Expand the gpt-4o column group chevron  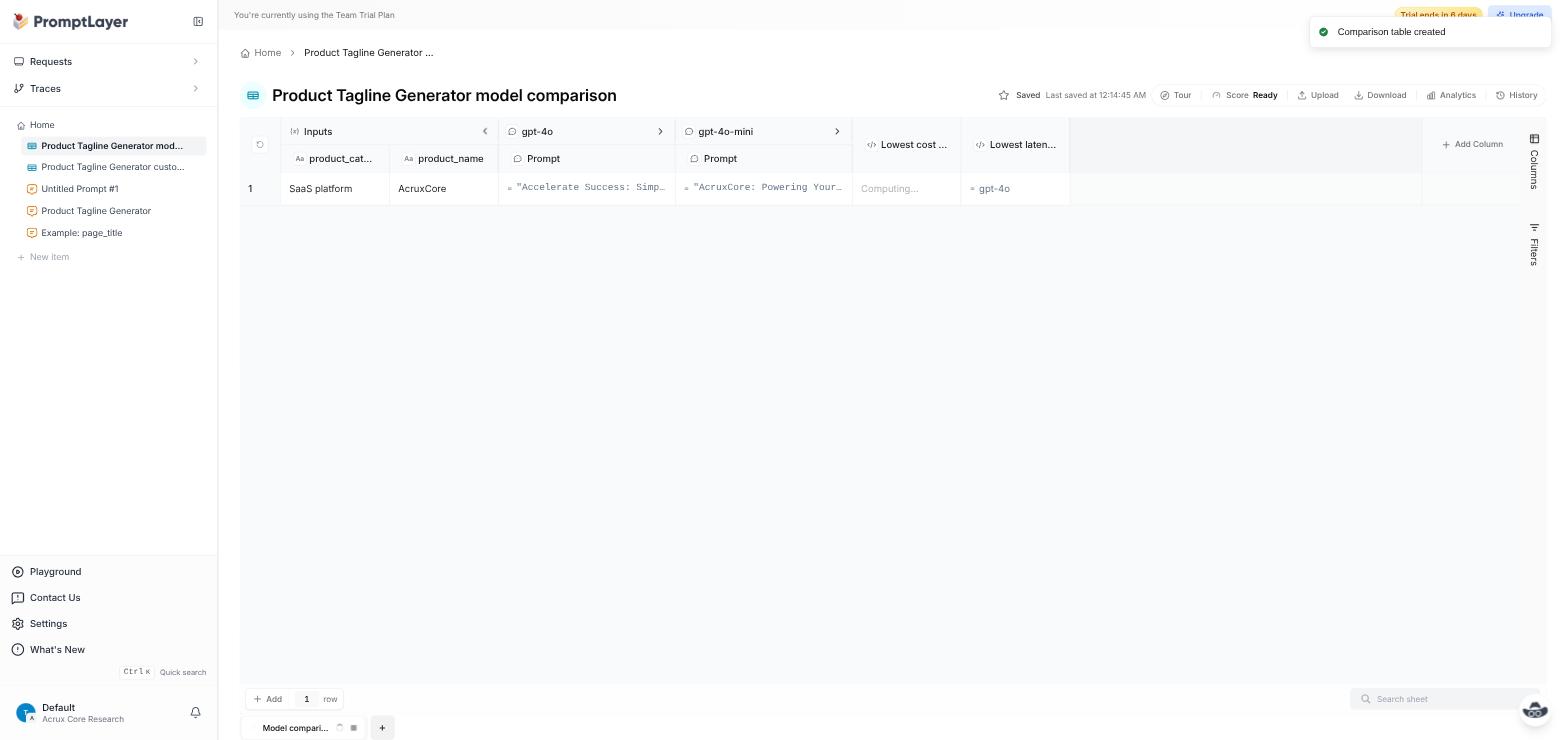(x=660, y=132)
